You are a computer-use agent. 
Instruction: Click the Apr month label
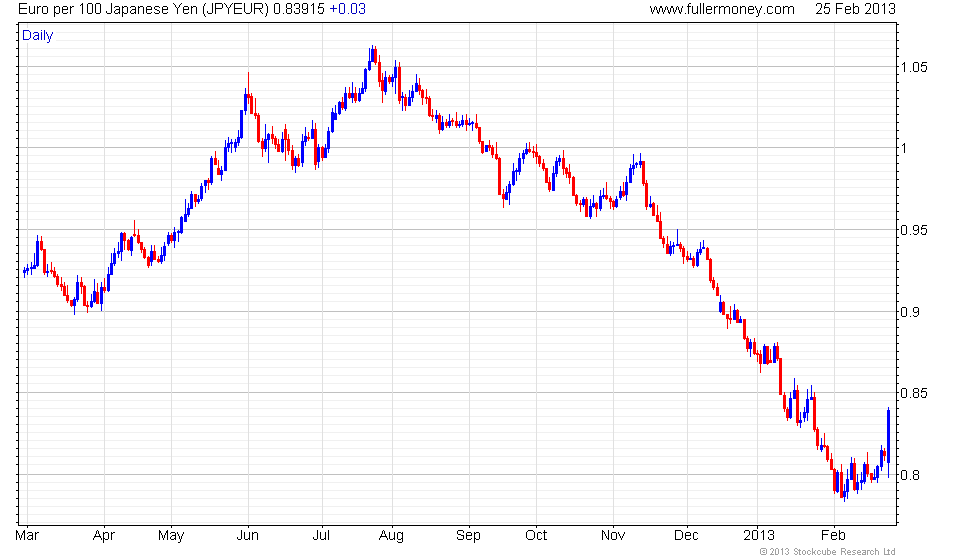(x=104, y=536)
